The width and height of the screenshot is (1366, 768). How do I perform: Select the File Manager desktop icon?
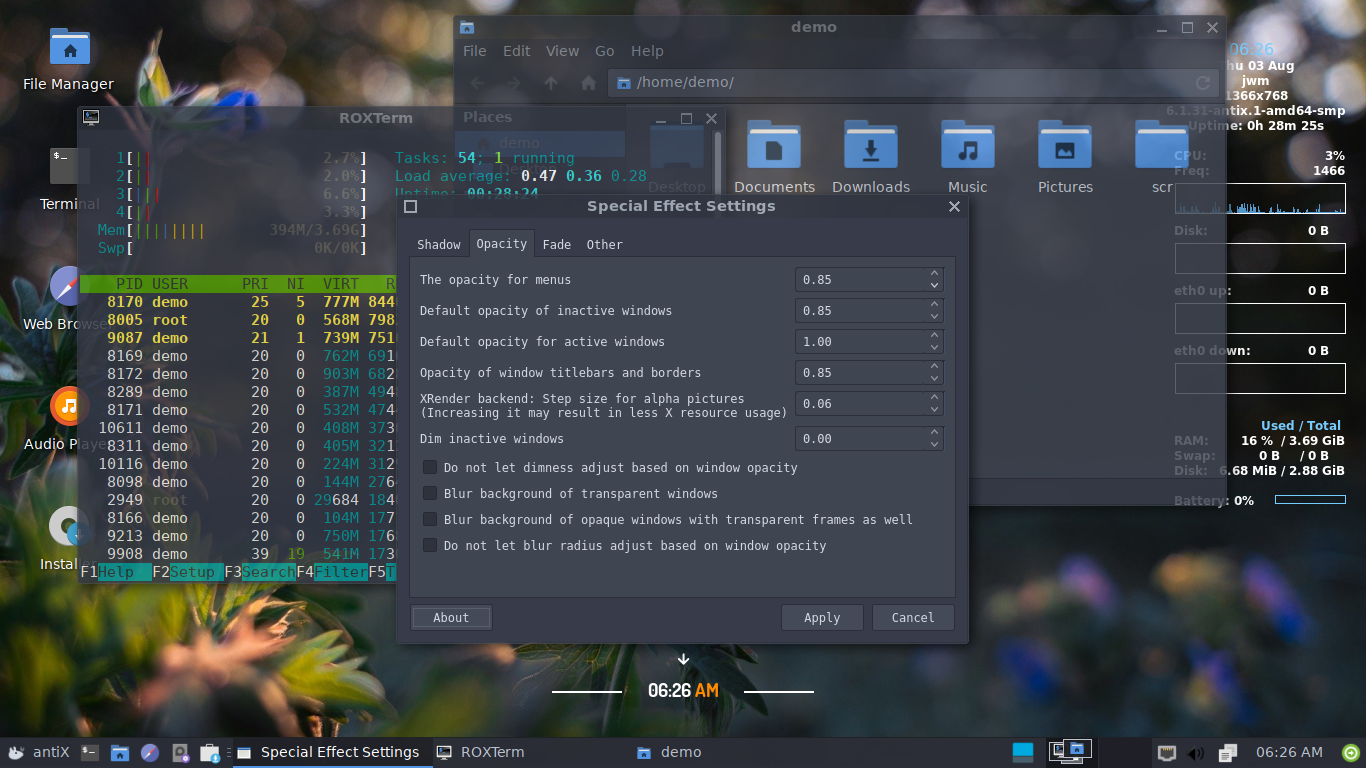pos(69,59)
